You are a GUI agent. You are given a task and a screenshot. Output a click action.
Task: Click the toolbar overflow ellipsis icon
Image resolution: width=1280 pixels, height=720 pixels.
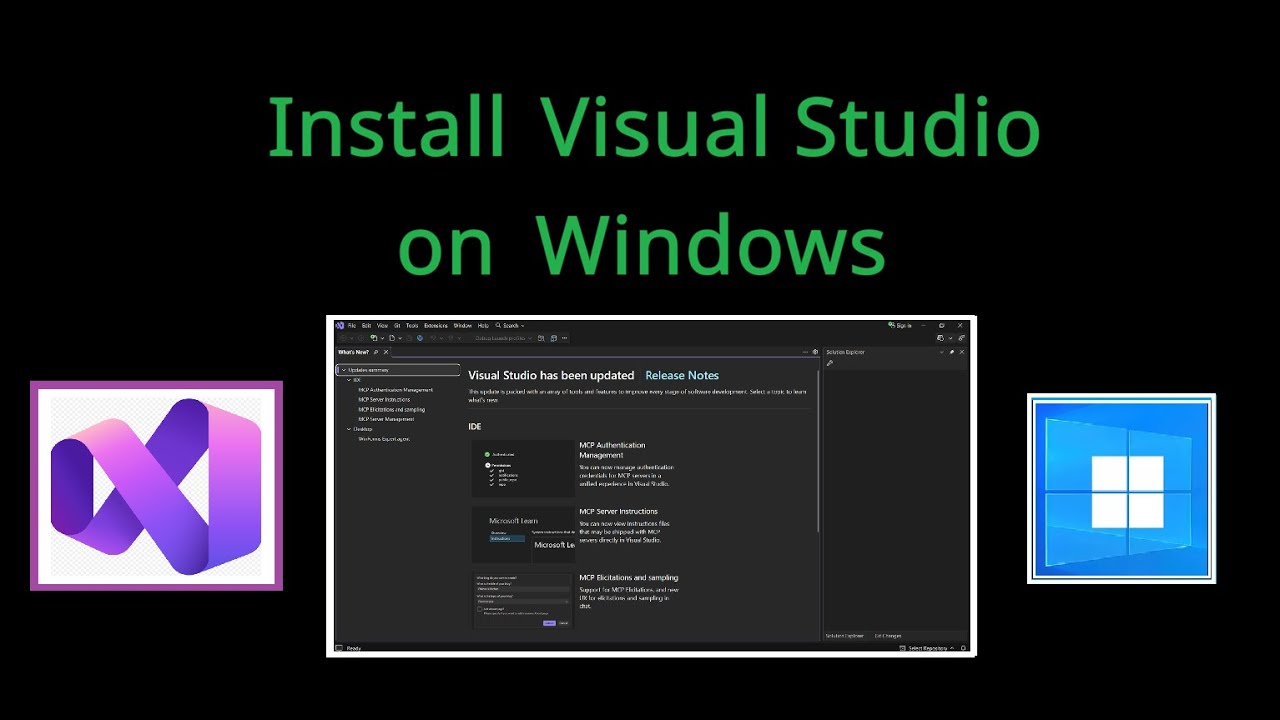(x=564, y=338)
